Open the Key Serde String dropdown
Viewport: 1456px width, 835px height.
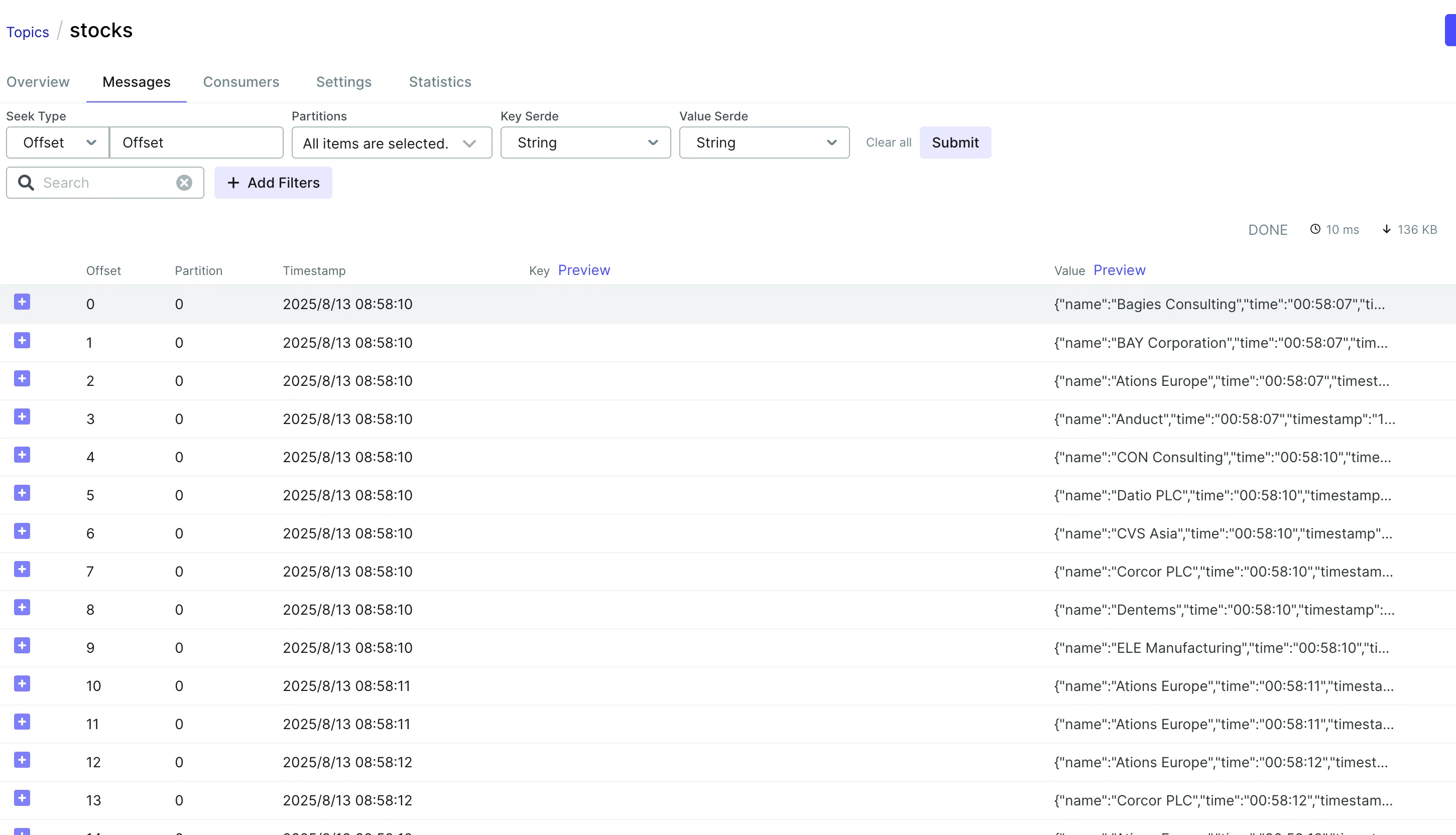pos(585,143)
